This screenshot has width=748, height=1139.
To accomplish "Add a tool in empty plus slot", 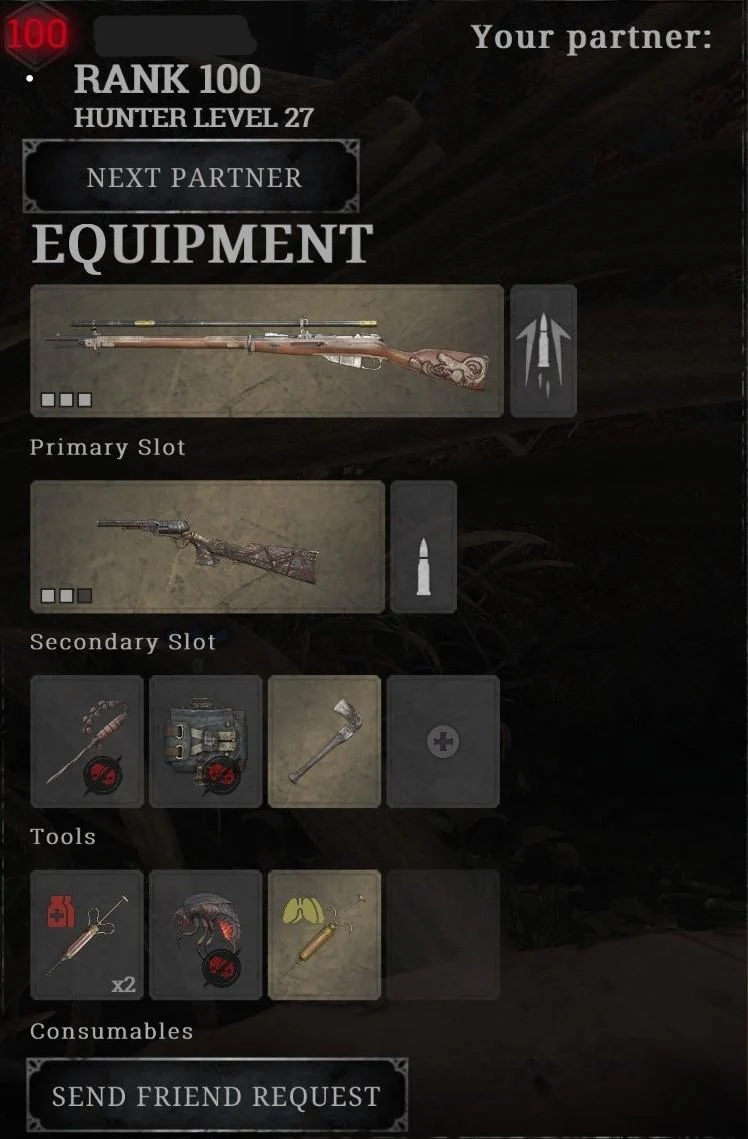I will 443,742.
